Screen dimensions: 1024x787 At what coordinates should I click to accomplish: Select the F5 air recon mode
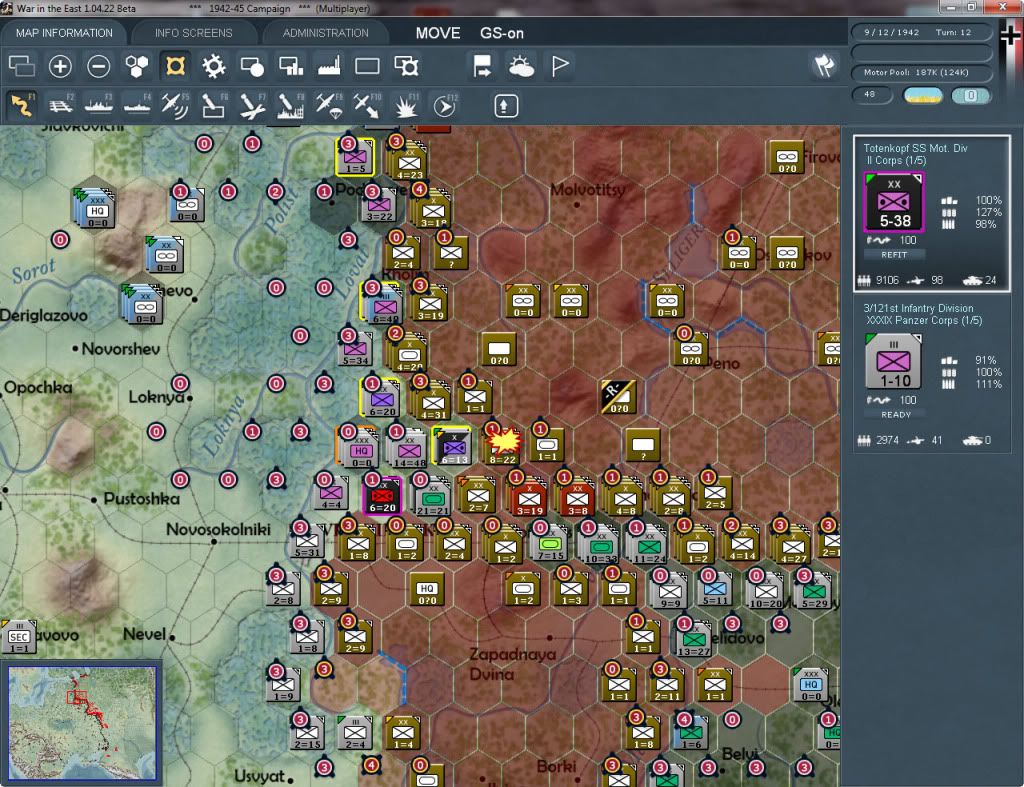(x=175, y=105)
